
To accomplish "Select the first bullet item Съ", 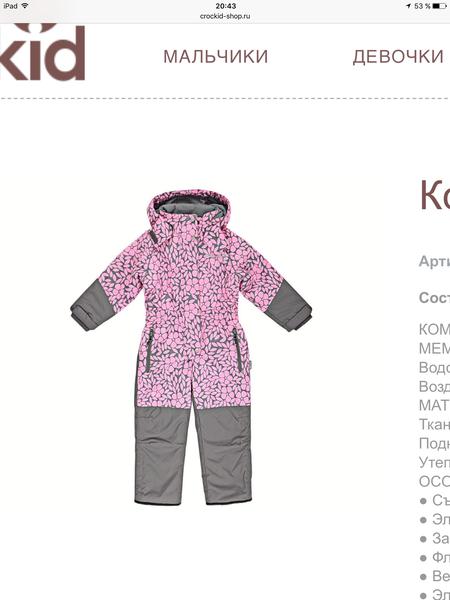I will pos(435,501).
